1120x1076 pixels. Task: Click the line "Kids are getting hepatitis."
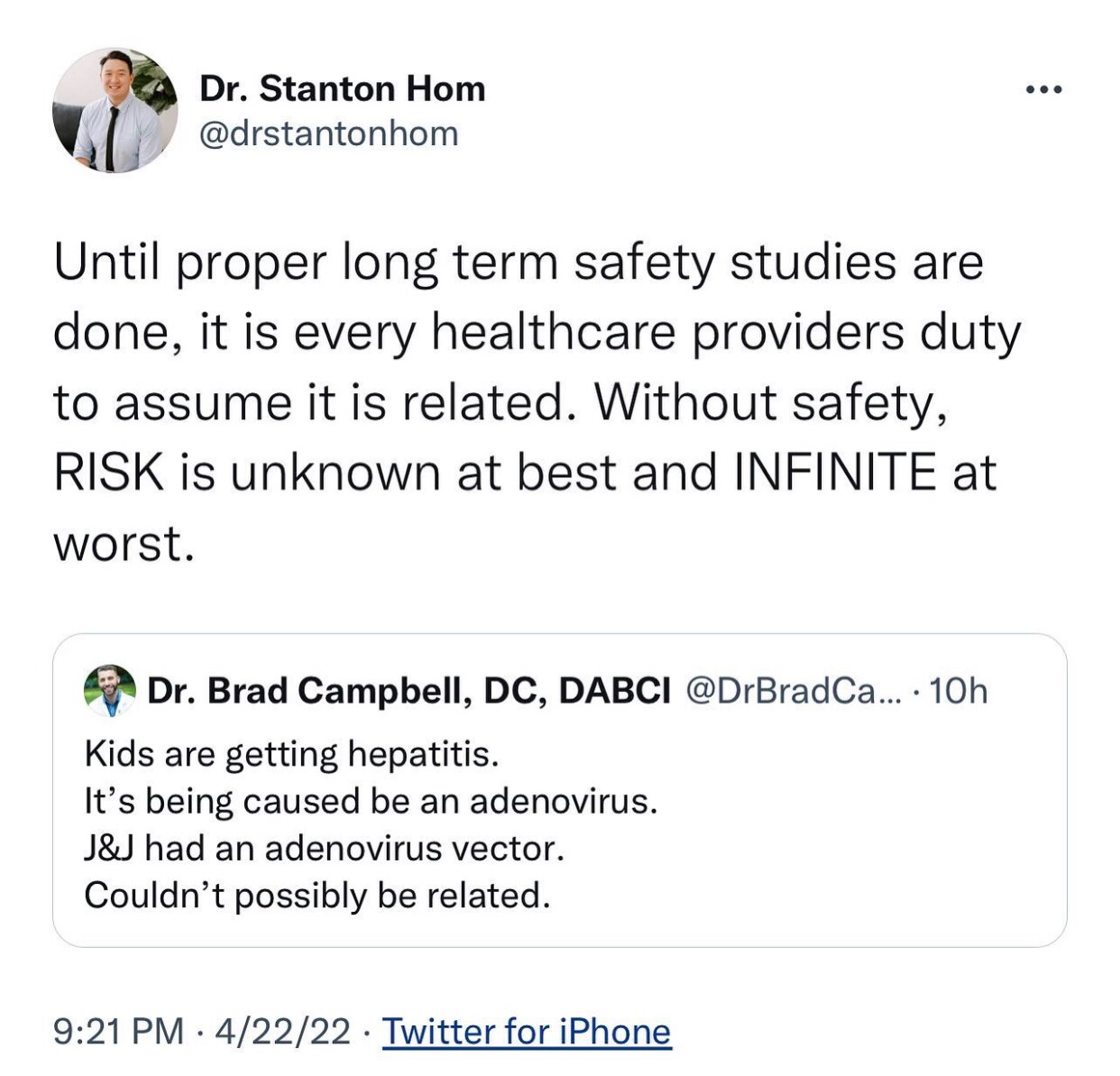click(x=291, y=753)
